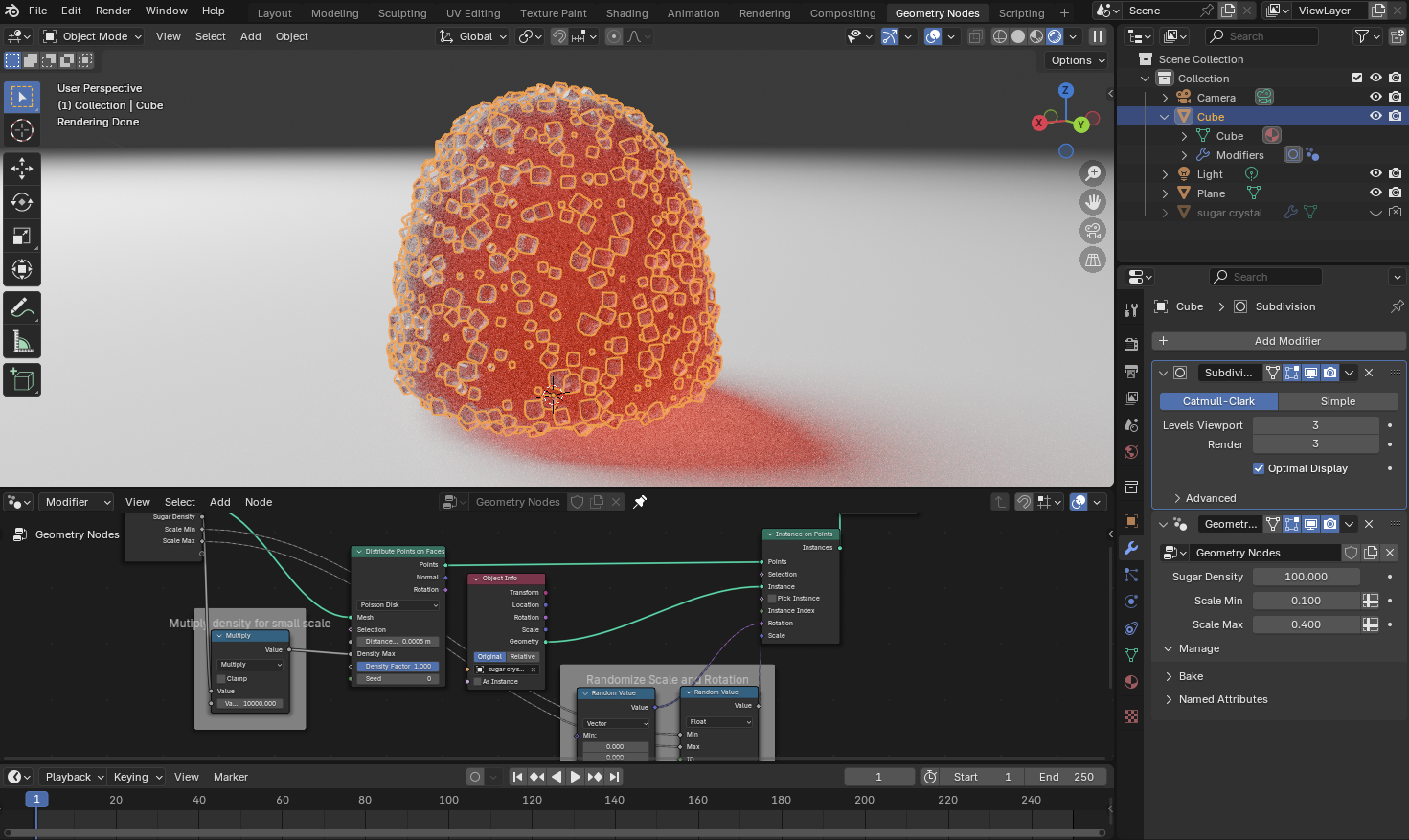Click the Select Box tool
The image size is (1409, 840).
22,97
